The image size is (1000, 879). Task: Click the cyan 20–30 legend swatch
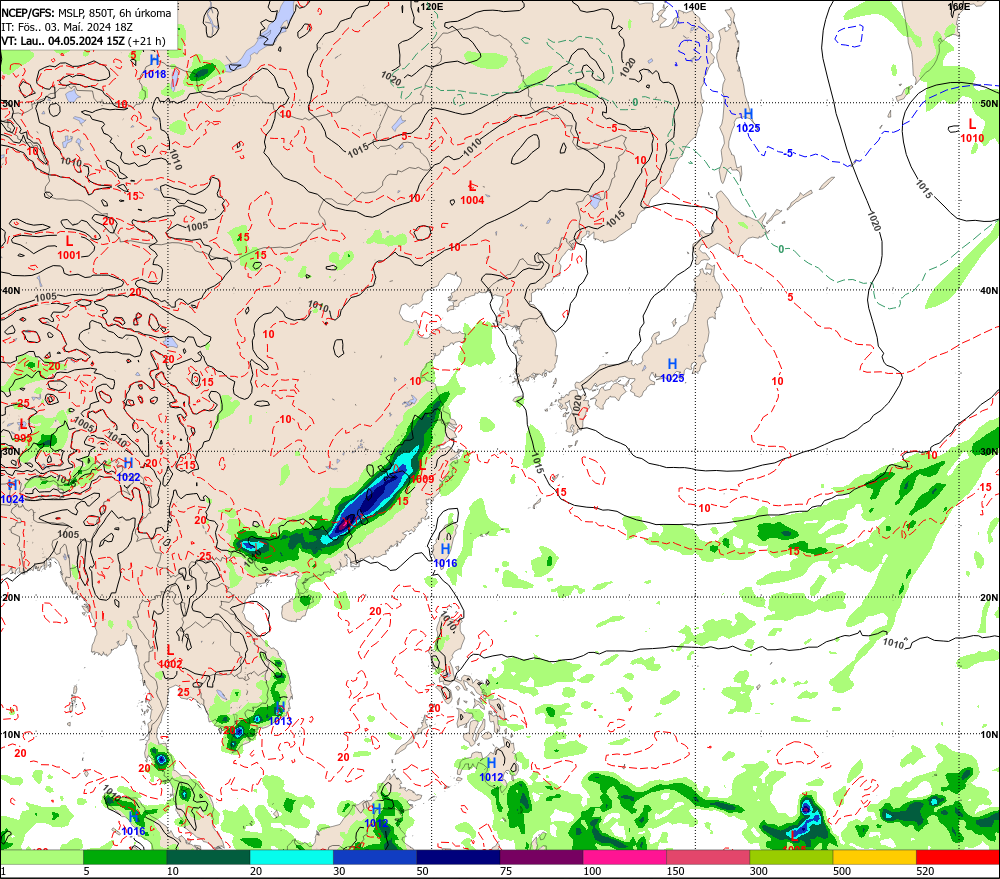[291, 857]
